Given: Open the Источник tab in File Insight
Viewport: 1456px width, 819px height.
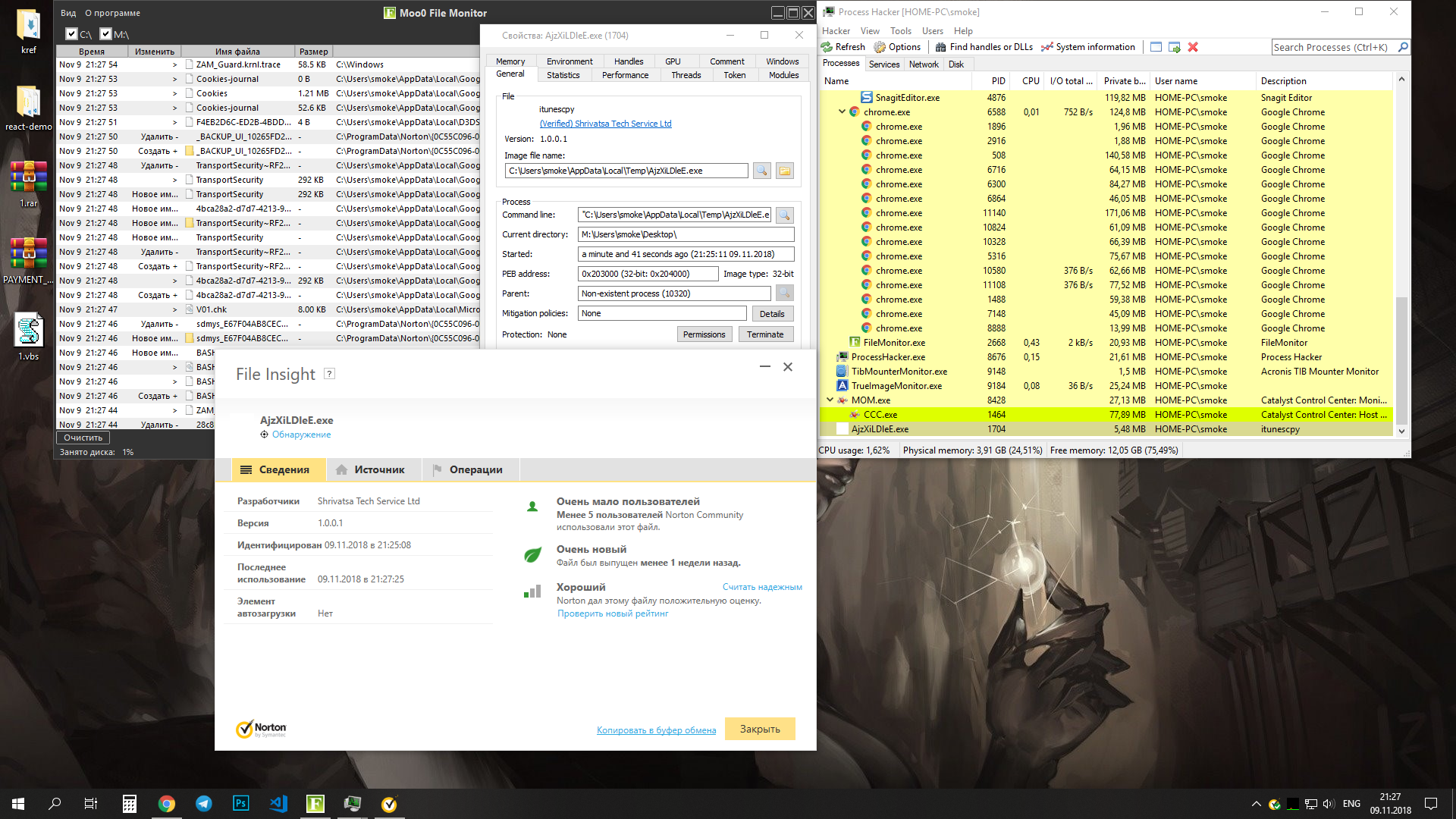Looking at the screenshot, I should point(371,469).
